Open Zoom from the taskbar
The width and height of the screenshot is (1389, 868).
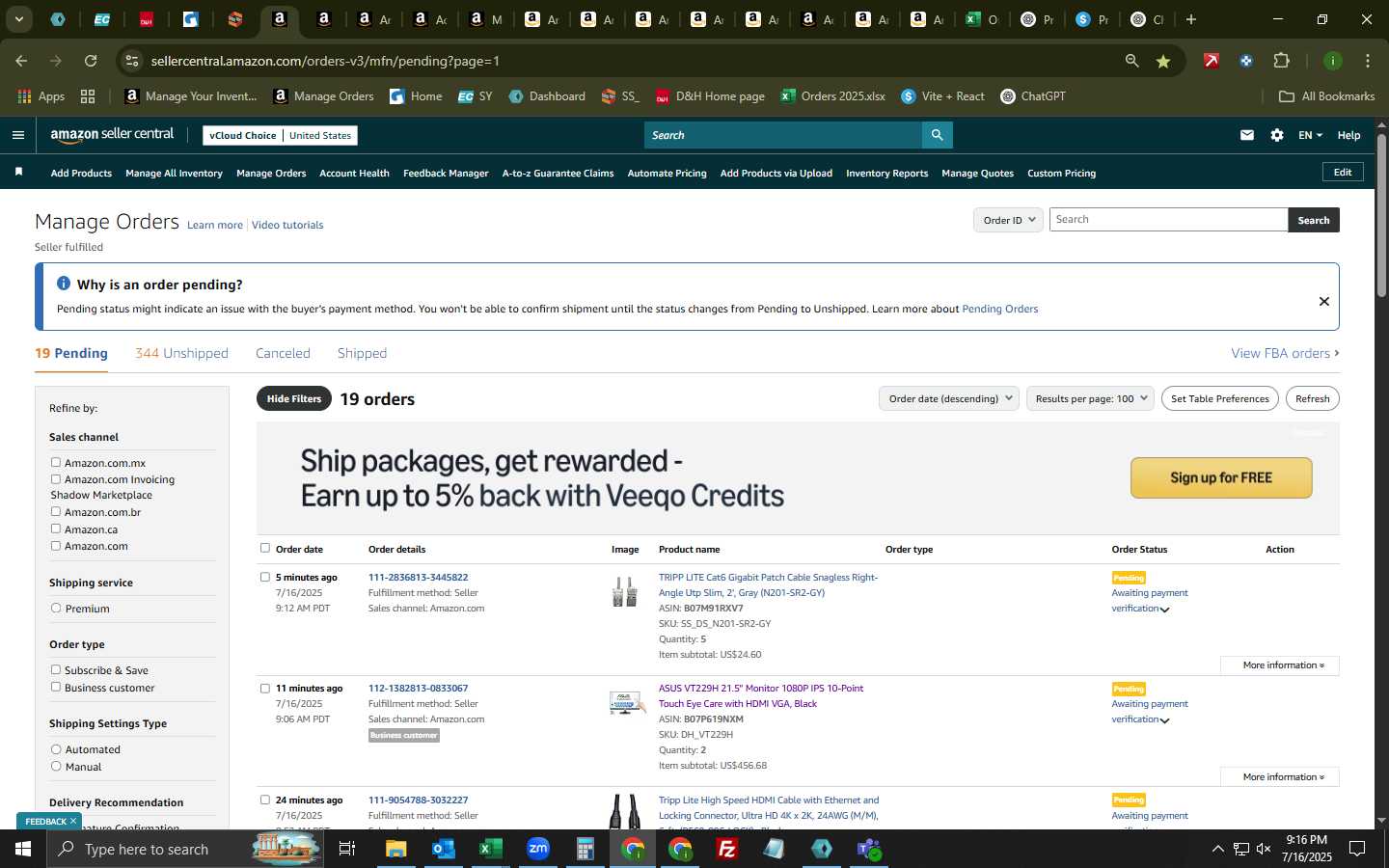(x=538, y=849)
